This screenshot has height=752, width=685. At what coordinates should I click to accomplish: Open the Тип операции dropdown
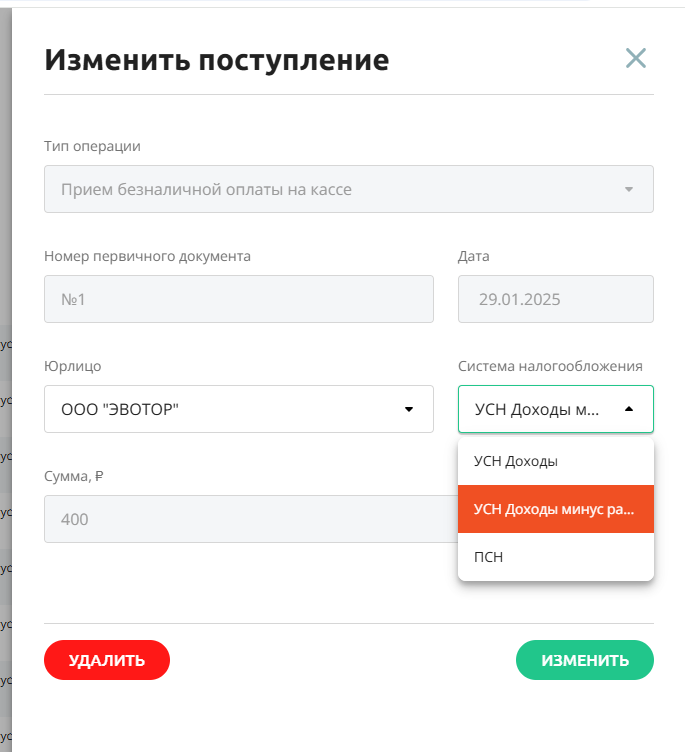pos(349,189)
